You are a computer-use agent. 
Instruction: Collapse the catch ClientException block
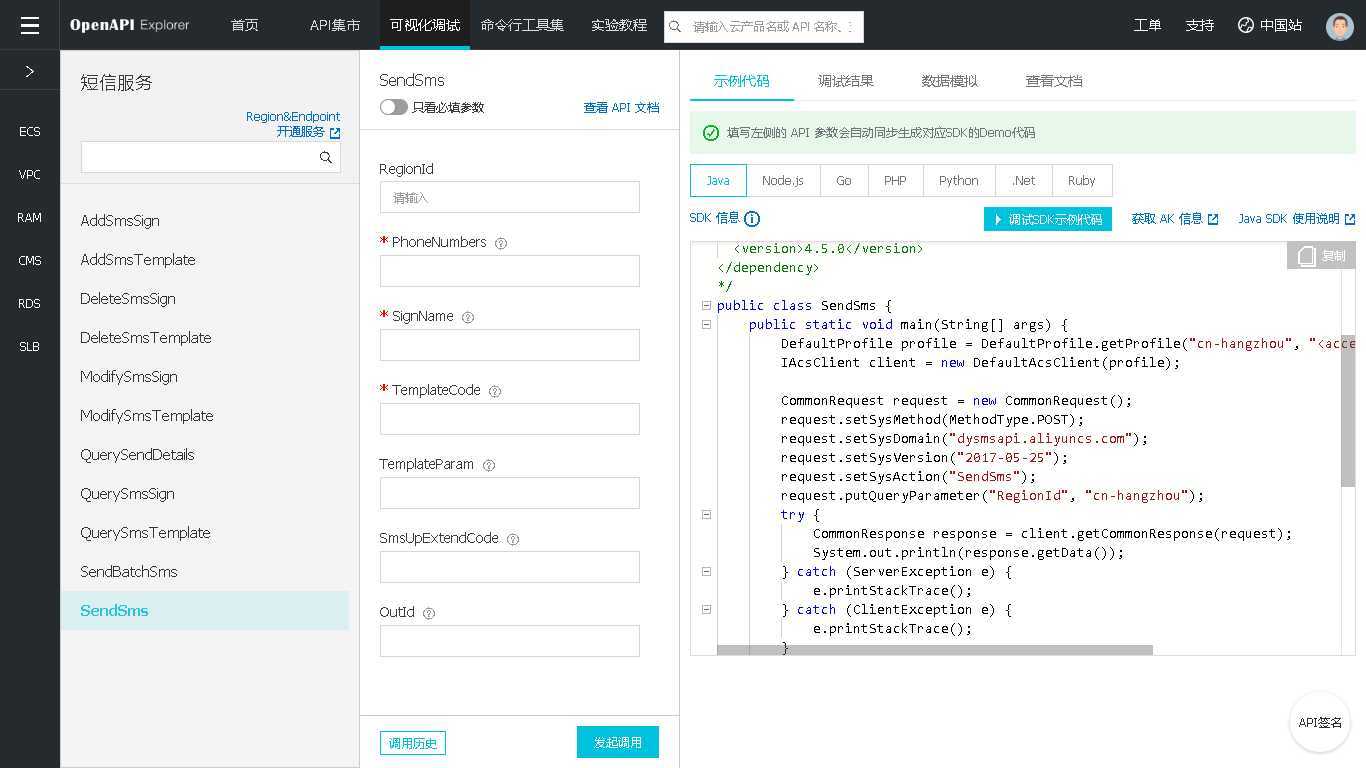[706, 609]
